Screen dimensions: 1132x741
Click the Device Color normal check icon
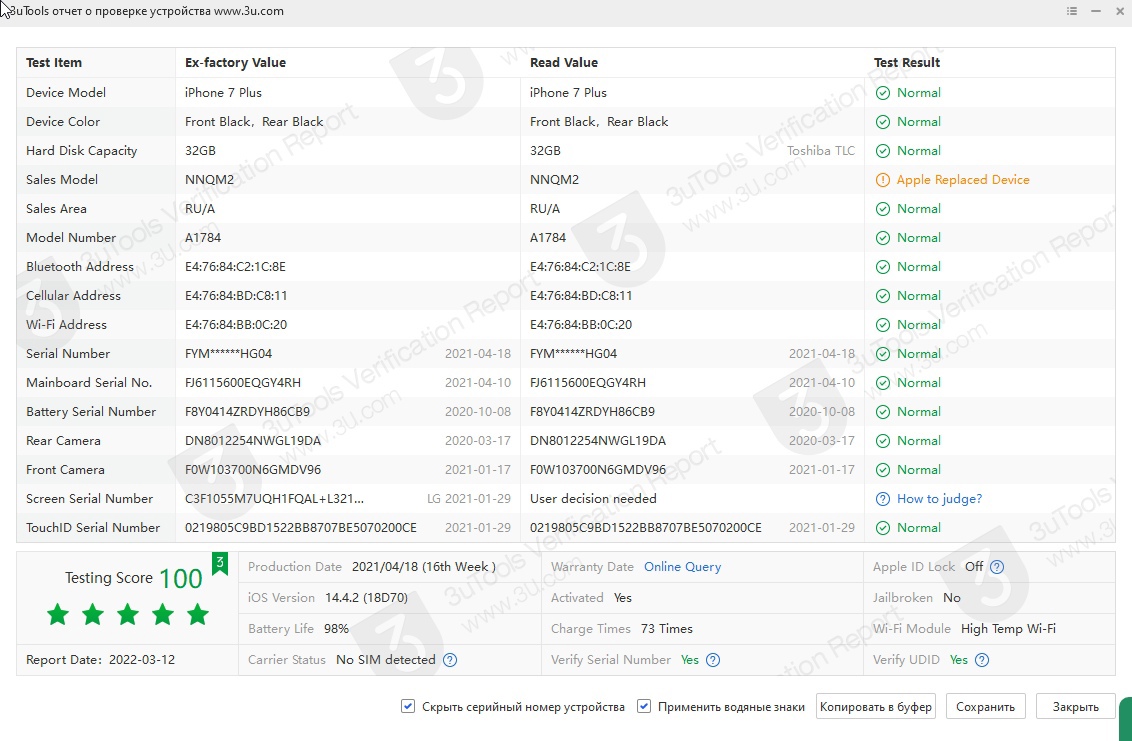tap(882, 122)
